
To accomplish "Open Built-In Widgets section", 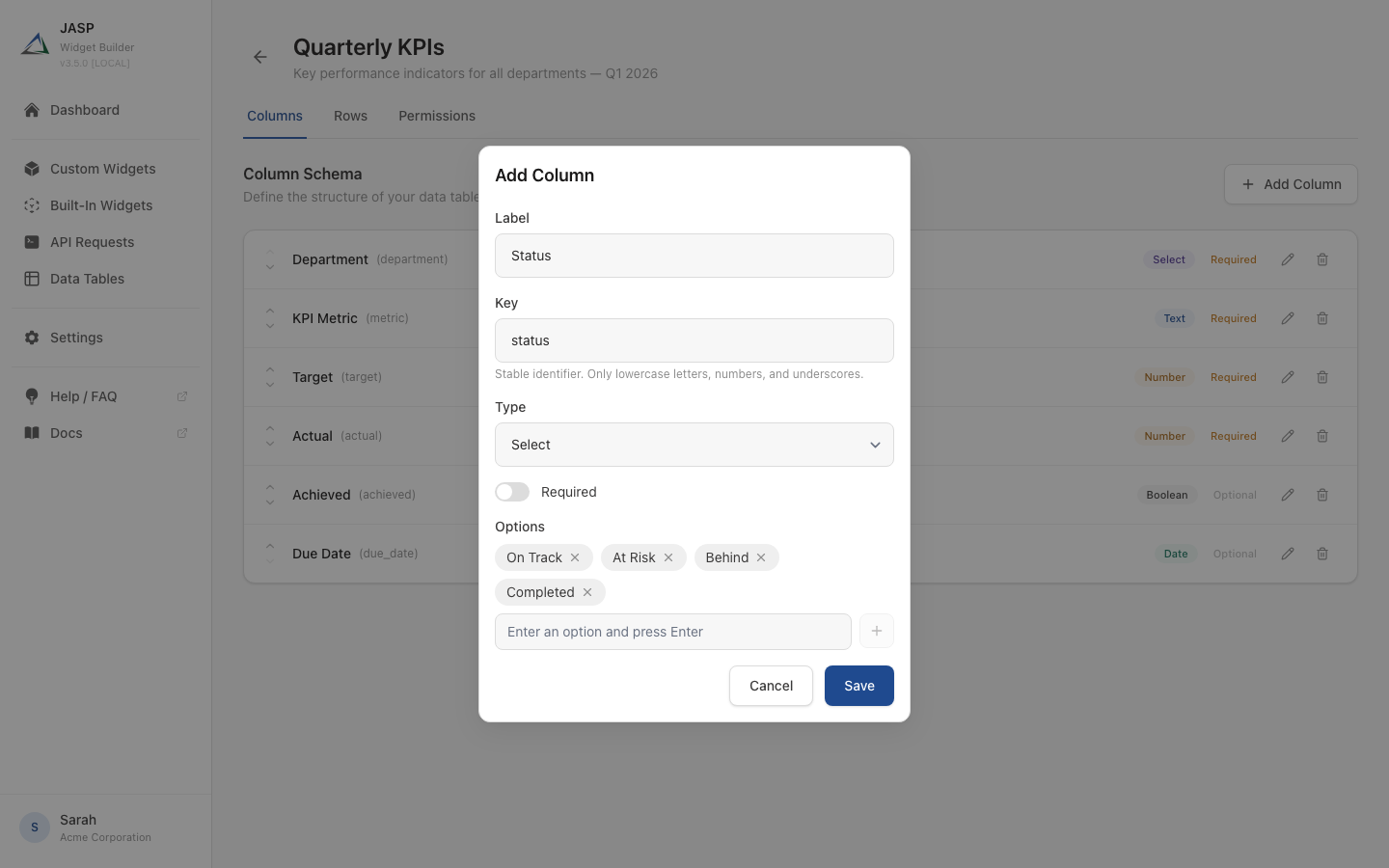I will [101, 205].
